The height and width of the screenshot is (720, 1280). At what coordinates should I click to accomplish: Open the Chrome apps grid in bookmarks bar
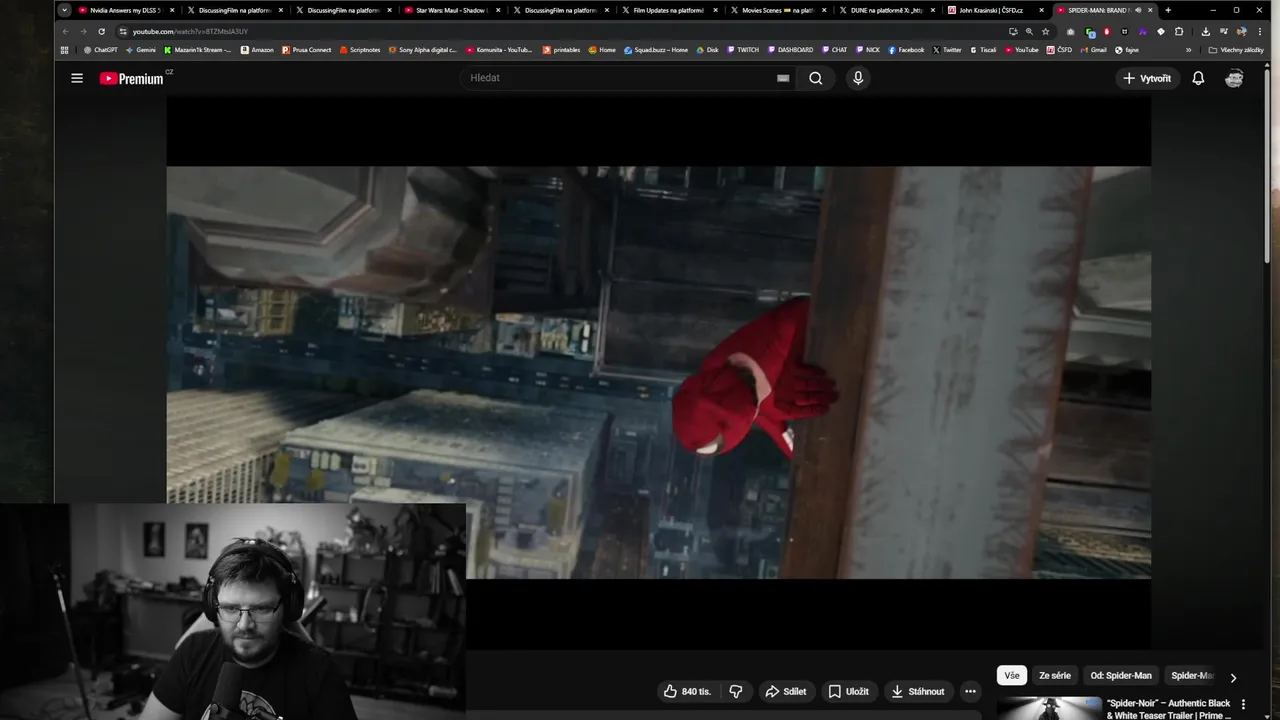point(65,50)
